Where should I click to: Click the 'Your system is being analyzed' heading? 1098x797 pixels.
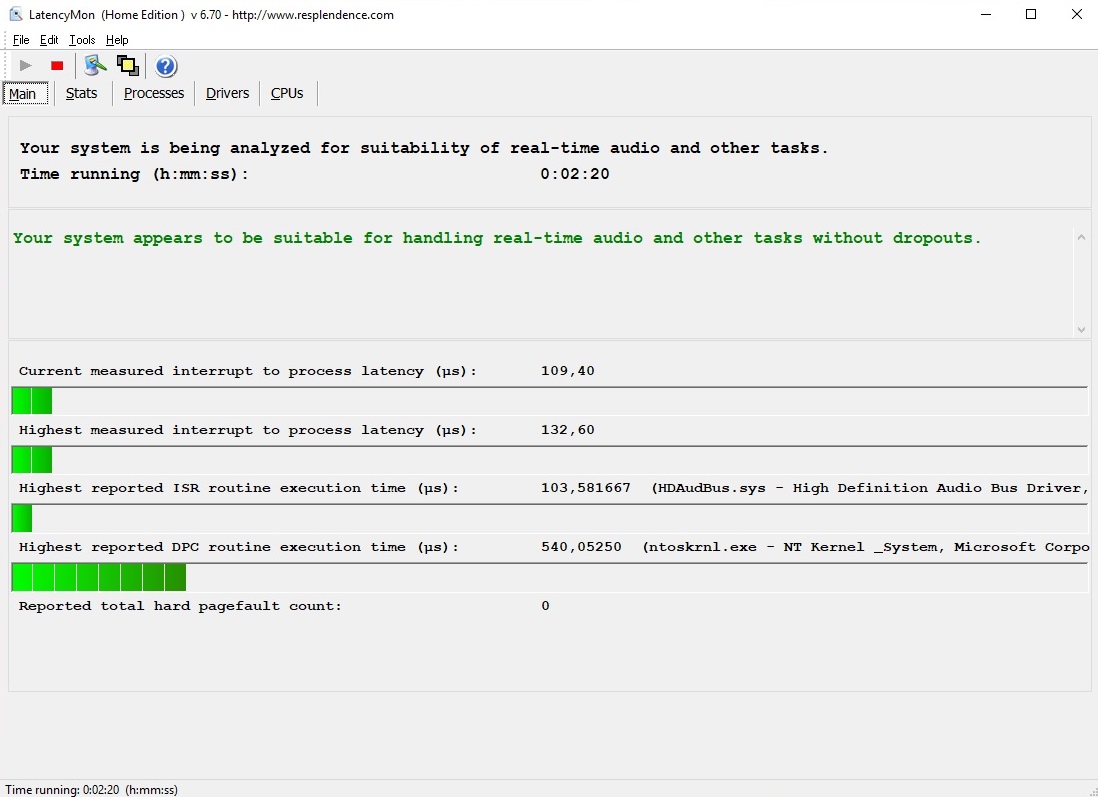click(x=424, y=148)
